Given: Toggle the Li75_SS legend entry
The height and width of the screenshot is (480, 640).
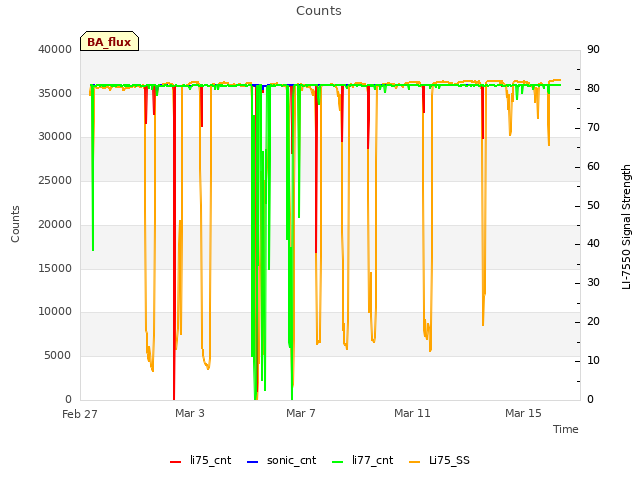Looking at the screenshot, I should (x=439, y=460).
